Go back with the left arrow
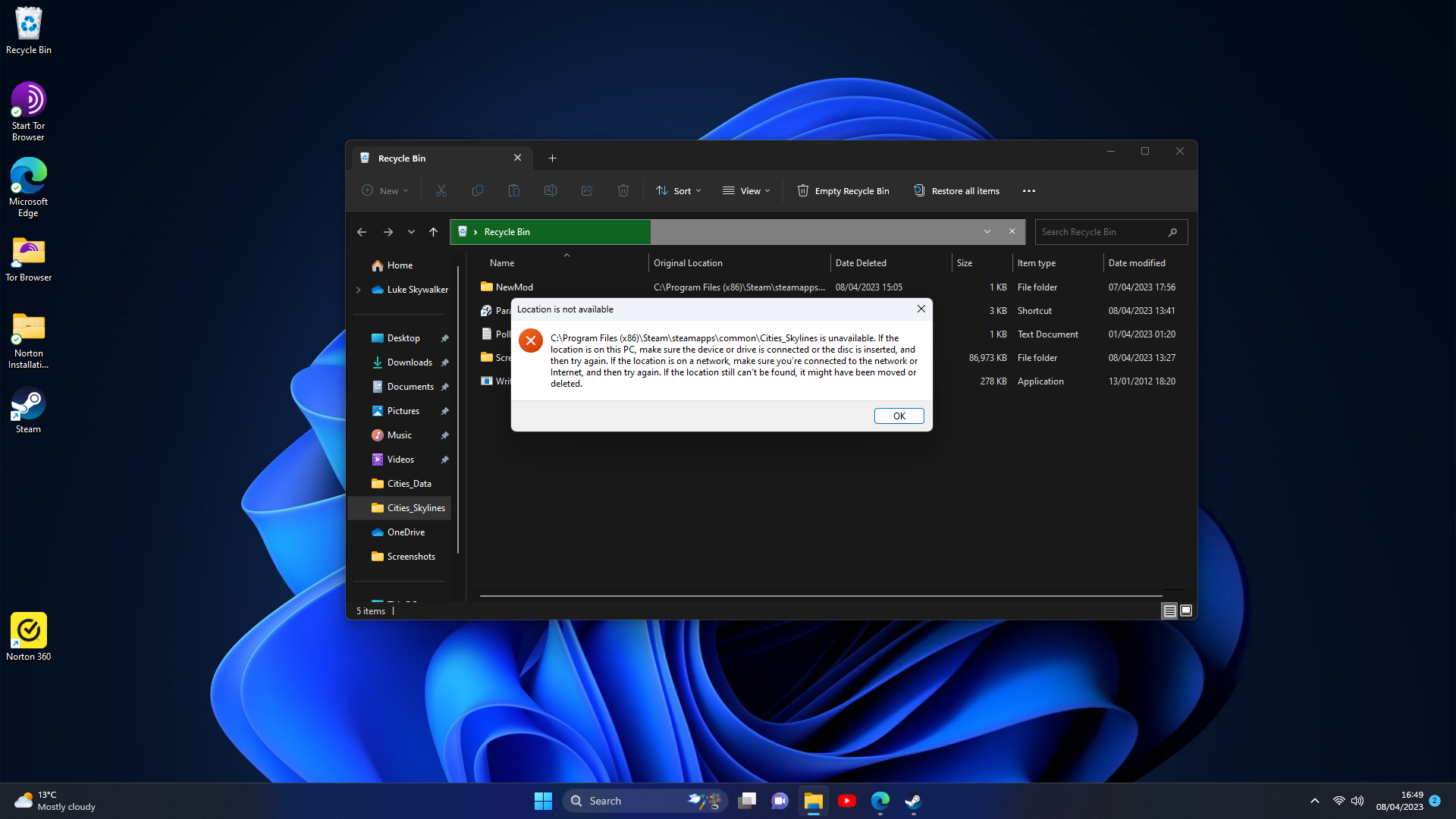This screenshot has width=1456, height=819. point(362,232)
